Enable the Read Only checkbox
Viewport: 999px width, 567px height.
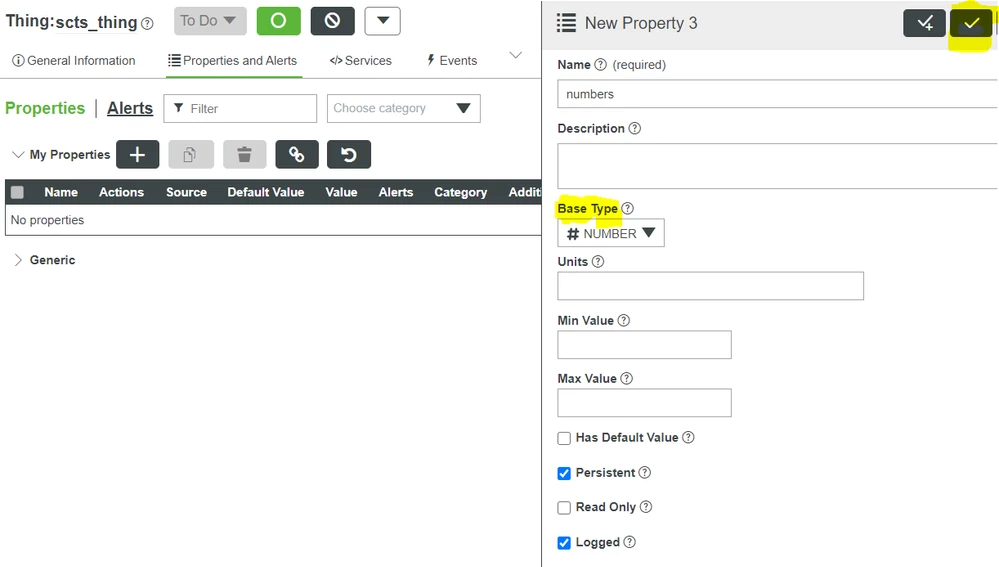[564, 508]
